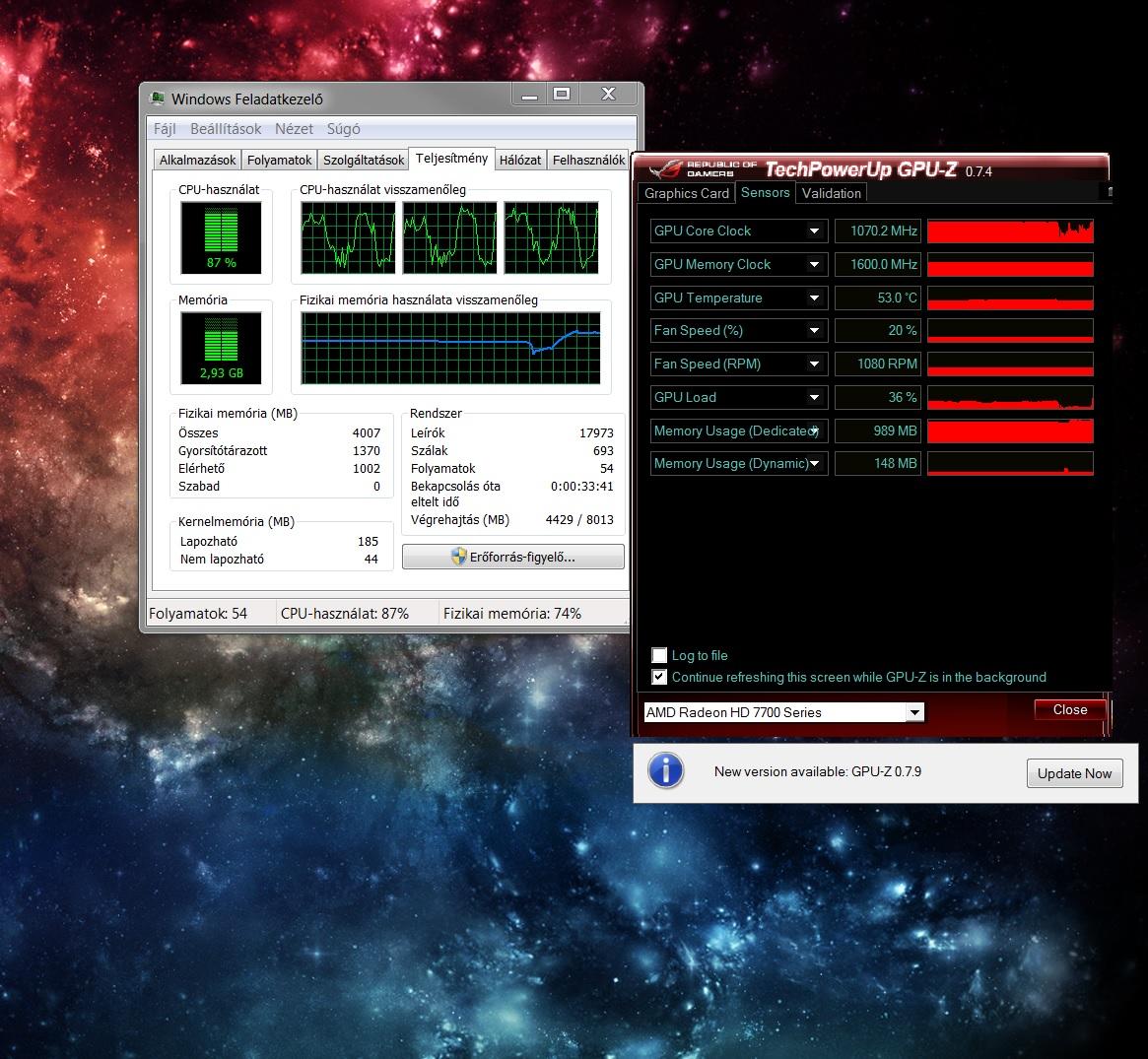The height and width of the screenshot is (1059, 1148).
Task: Click the Összes 4007 memory row
Action: coord(279,432)
